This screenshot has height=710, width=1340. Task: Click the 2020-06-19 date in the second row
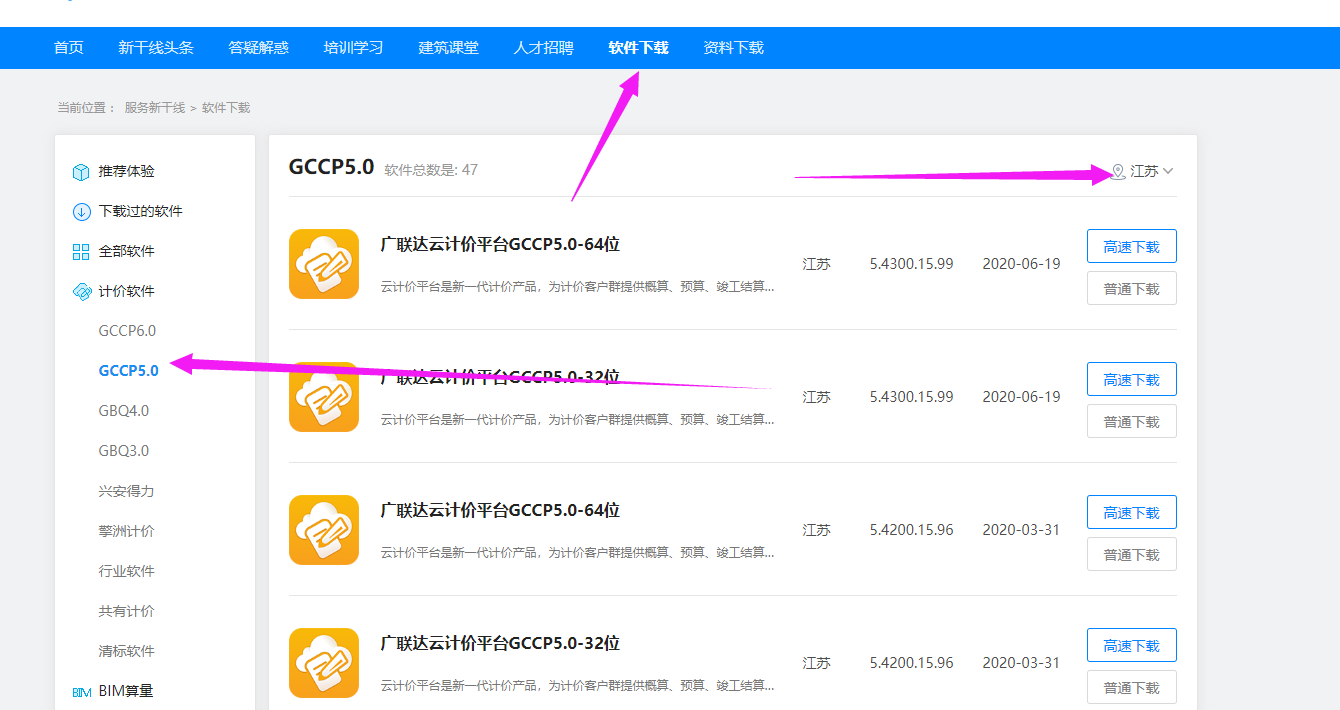tap(1021, 397)
